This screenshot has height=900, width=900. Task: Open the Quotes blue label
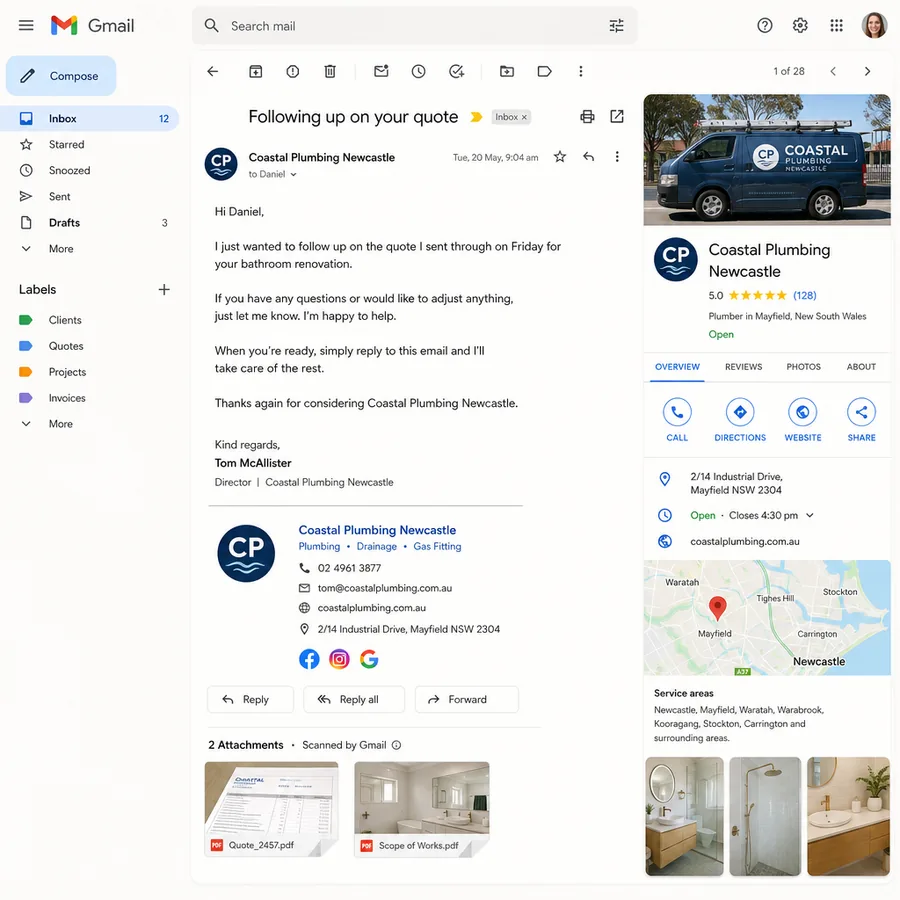(66, 346)
